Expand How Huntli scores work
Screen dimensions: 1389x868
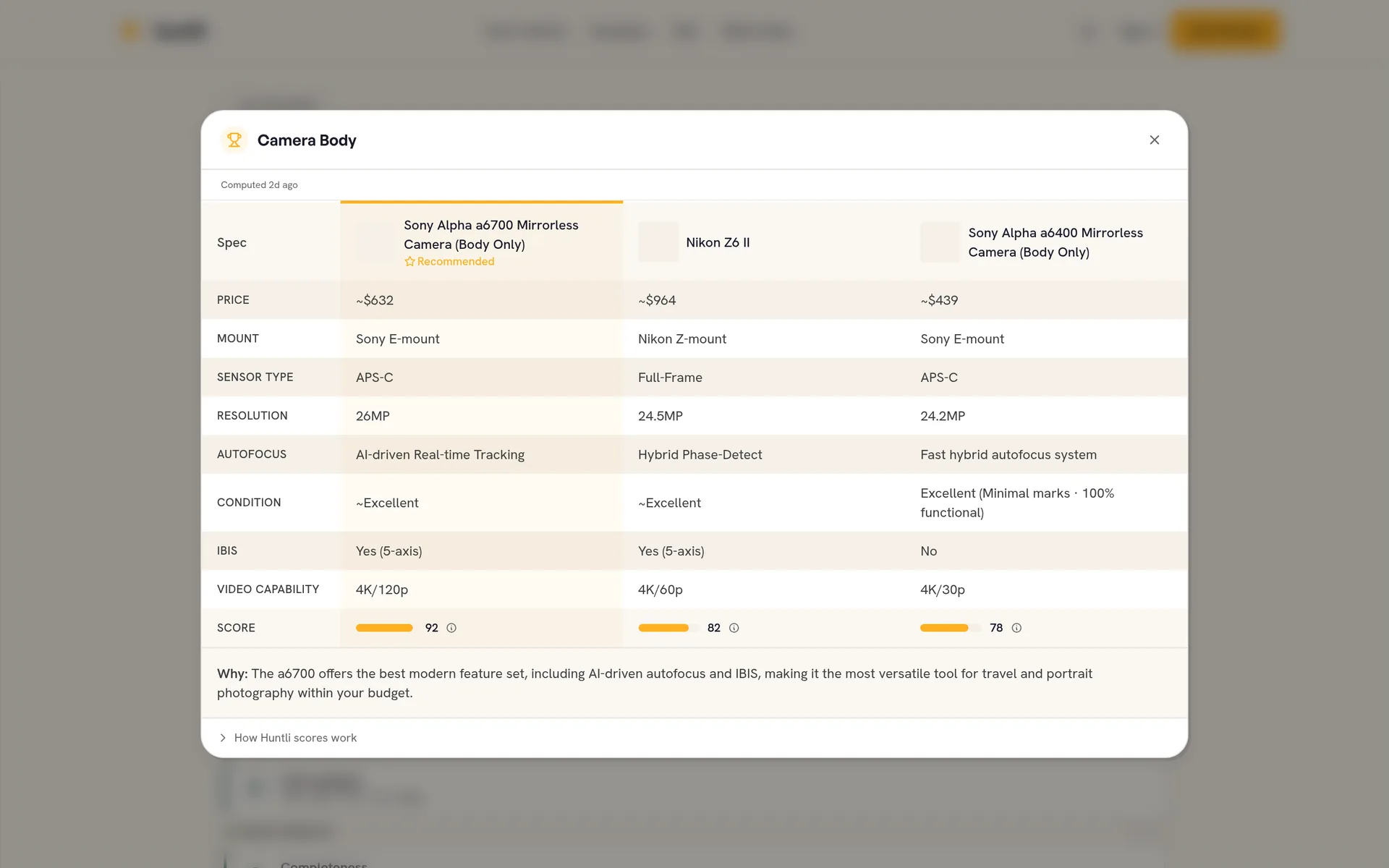coord(288,738)
